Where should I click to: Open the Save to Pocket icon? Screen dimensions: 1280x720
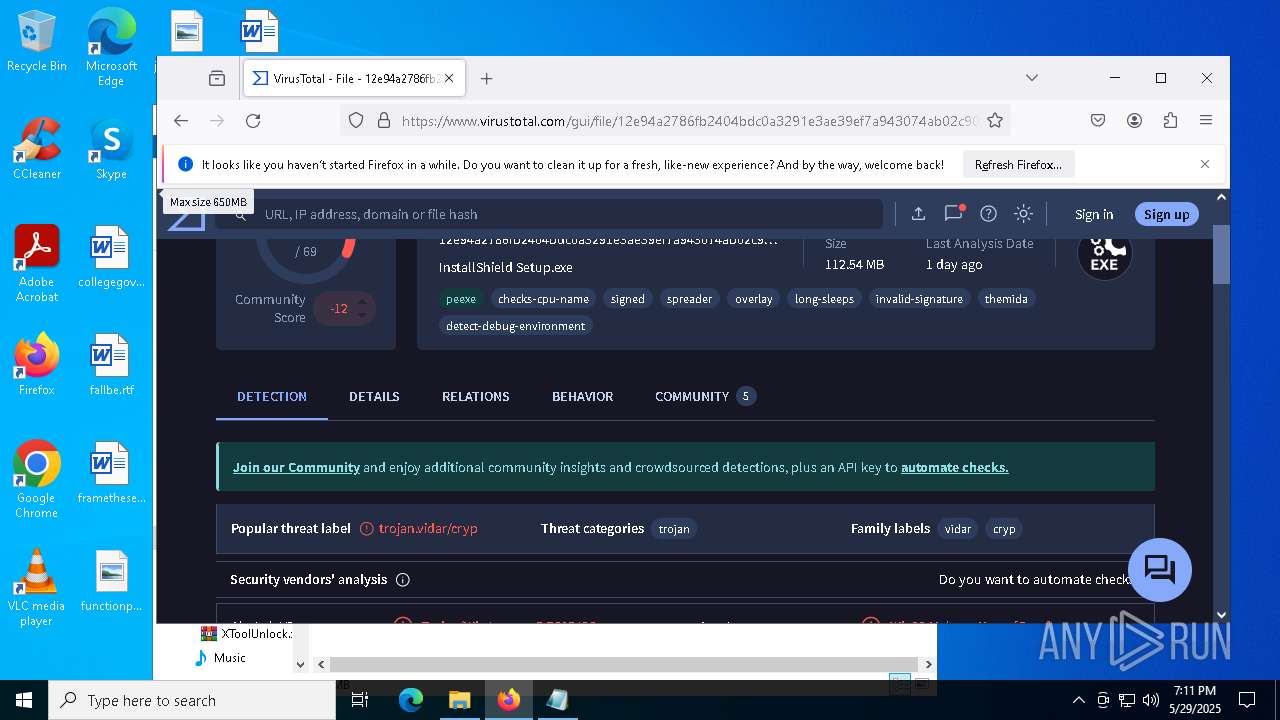[1098, 121]
